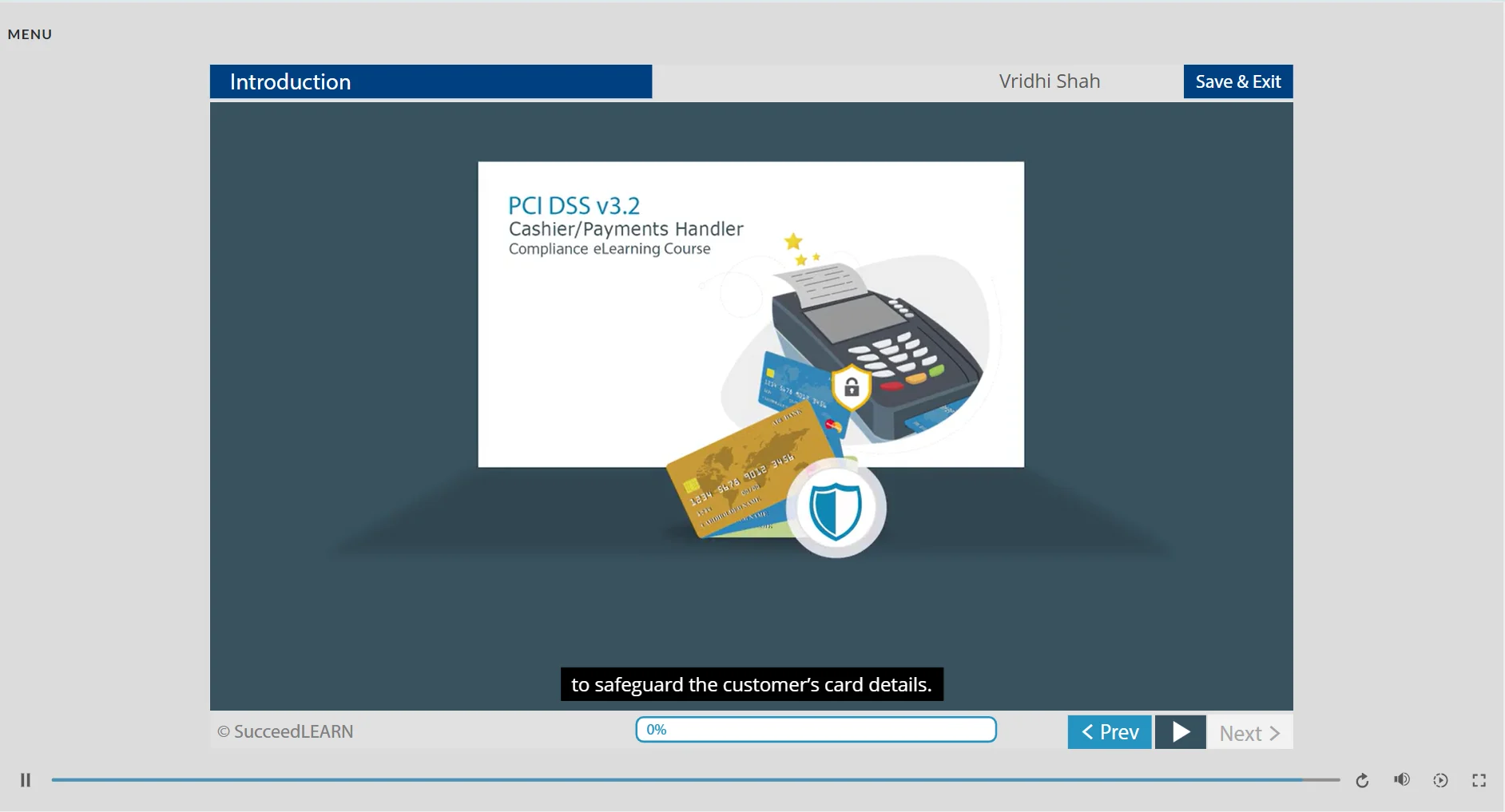Pause playback with the pause icon
This screenshot has width=1505, height=812.
coord(26,780)
